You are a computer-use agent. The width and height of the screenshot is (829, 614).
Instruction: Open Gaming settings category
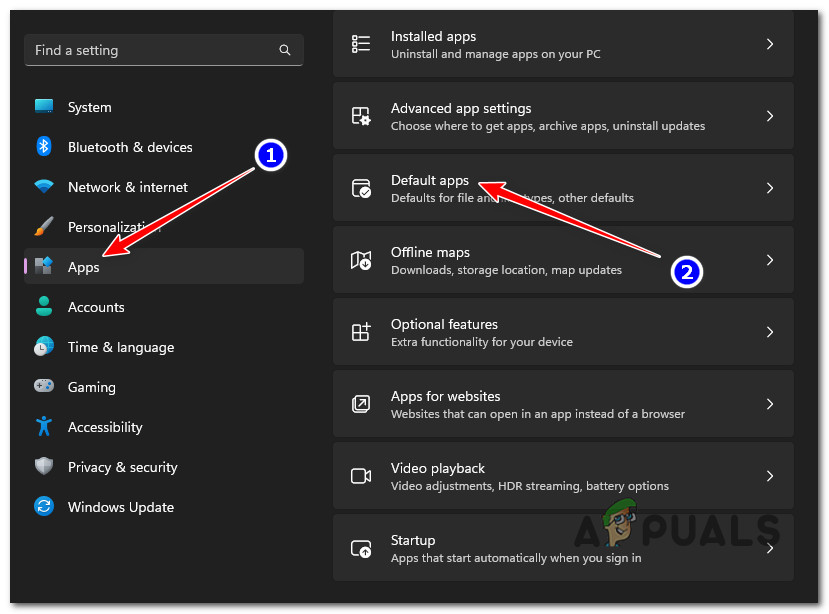click(164, 387)
